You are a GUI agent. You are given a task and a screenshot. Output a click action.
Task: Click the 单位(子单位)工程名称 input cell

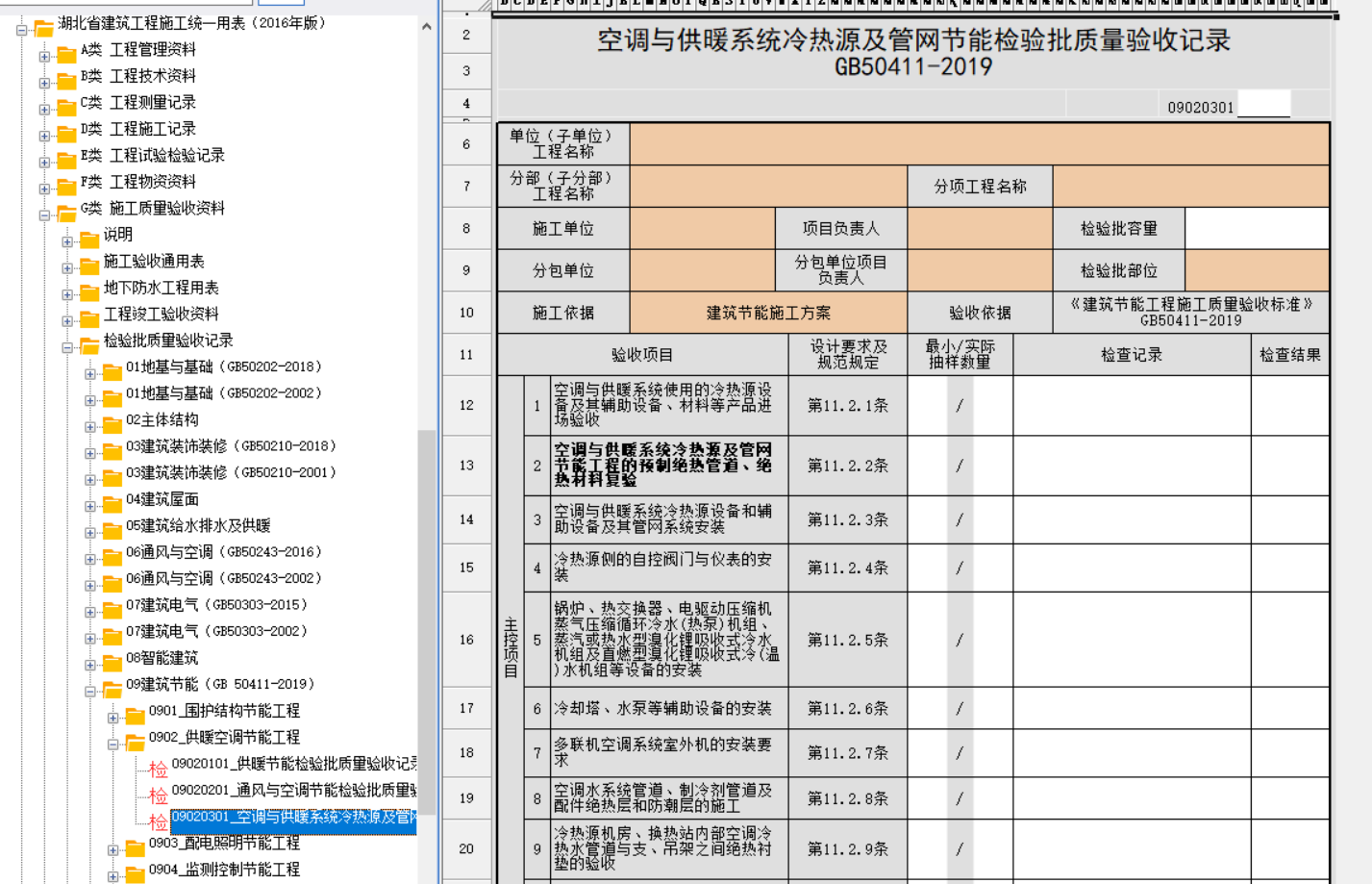tap(979, 144)
